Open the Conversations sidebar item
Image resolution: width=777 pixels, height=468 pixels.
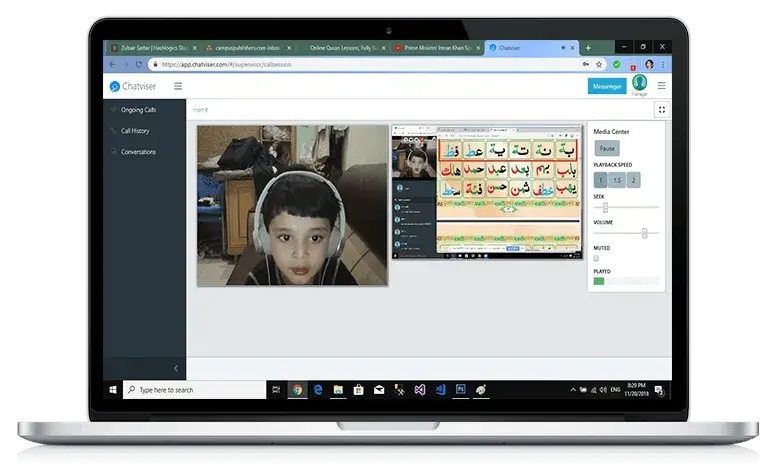pos(138,152)
